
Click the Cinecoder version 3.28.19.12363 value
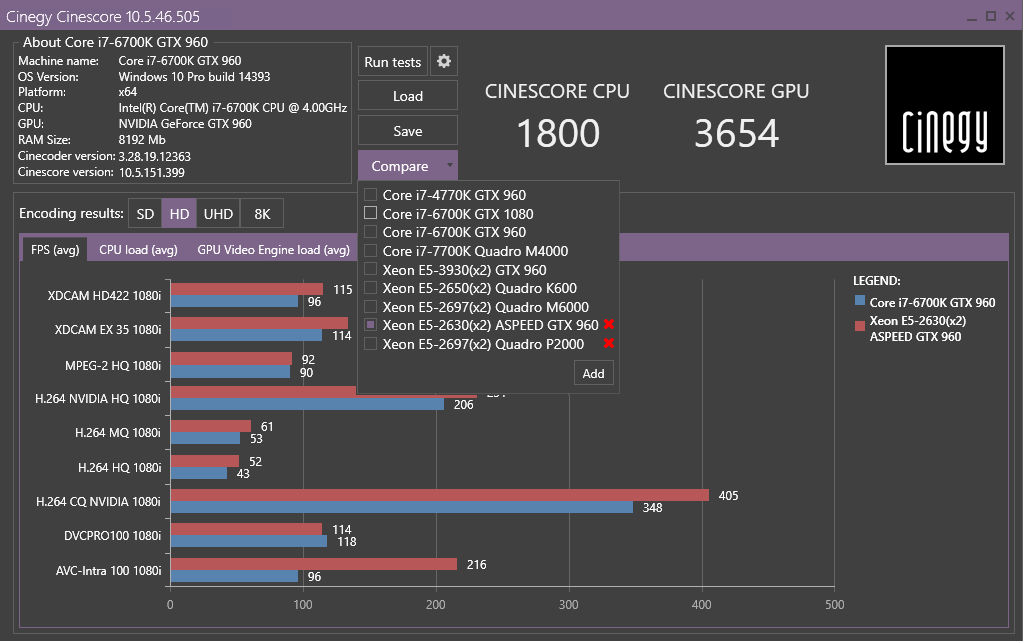point(155,157)
